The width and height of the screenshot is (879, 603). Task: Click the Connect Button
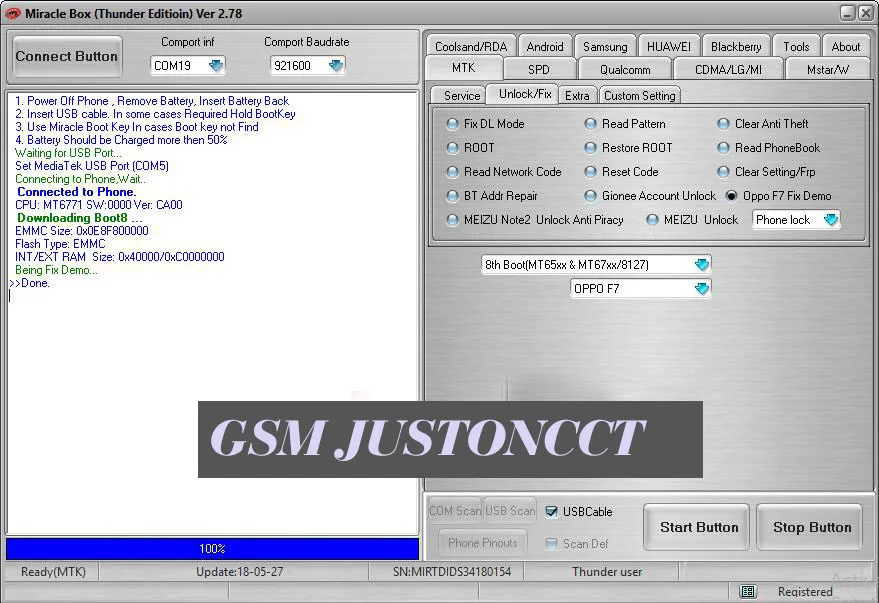coord(67,56)
